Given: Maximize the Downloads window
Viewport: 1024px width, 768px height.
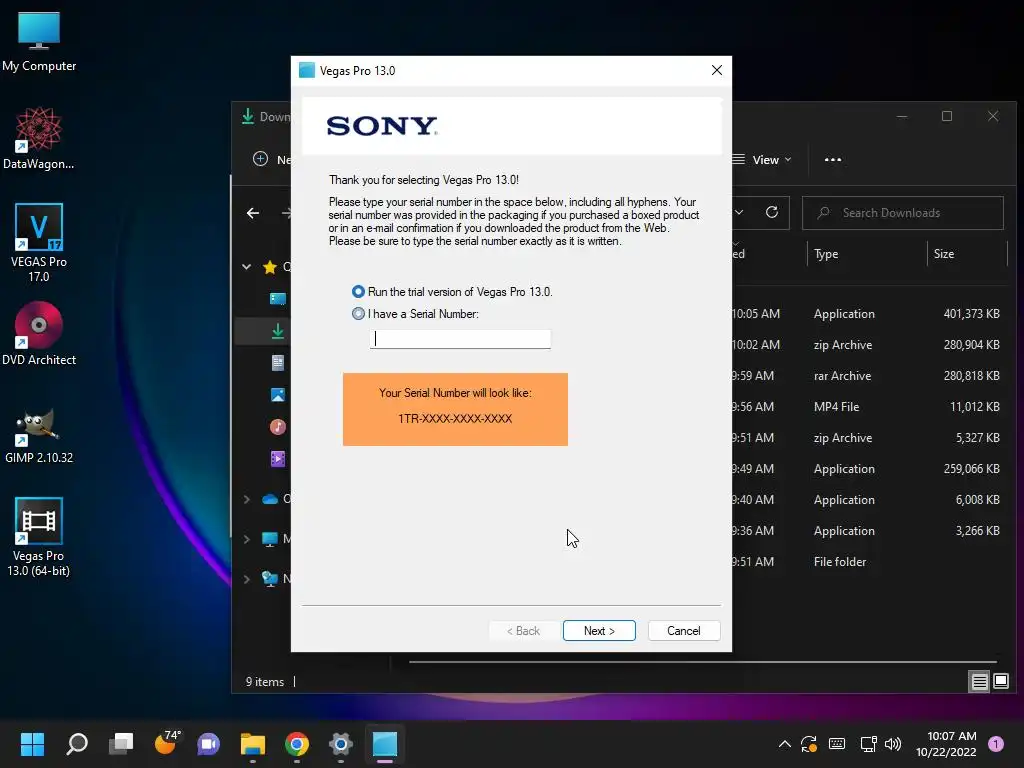Looking at the screenshot, I should tap(946, 116).
